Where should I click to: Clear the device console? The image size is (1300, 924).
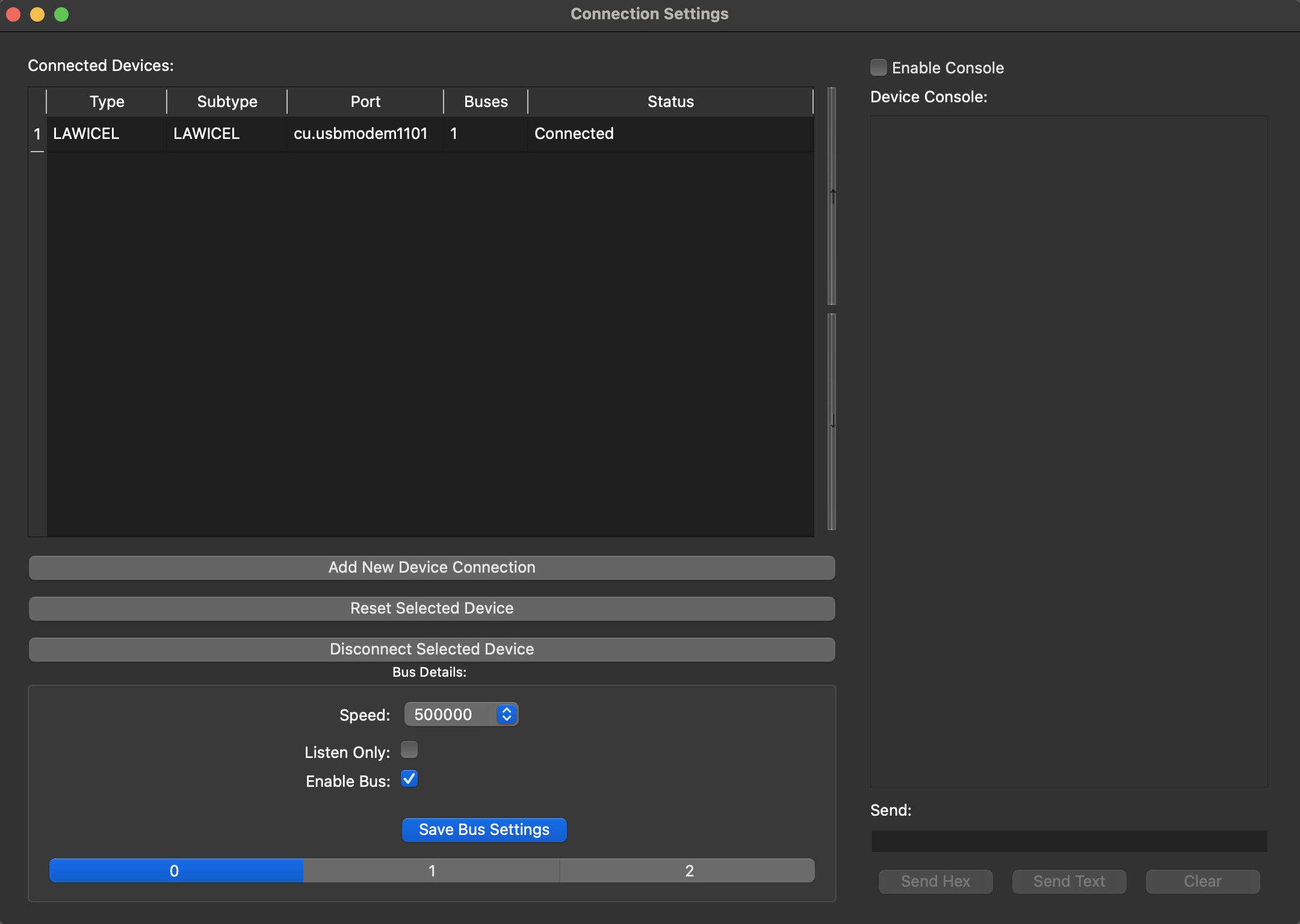[x=1202, y=881]
